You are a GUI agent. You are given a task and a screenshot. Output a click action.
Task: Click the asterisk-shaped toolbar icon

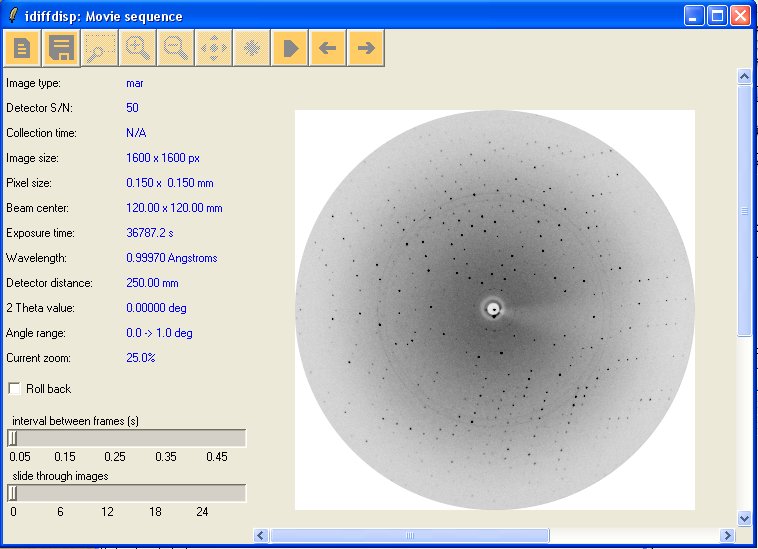click(252, 48)
